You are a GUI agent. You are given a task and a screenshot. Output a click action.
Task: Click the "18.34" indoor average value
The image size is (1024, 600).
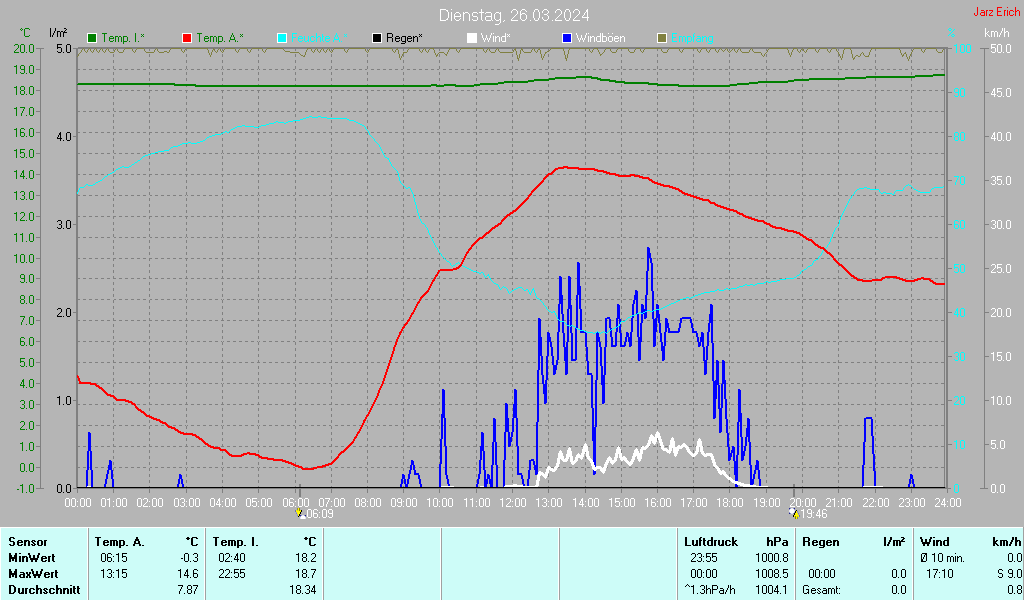(303, 590)
